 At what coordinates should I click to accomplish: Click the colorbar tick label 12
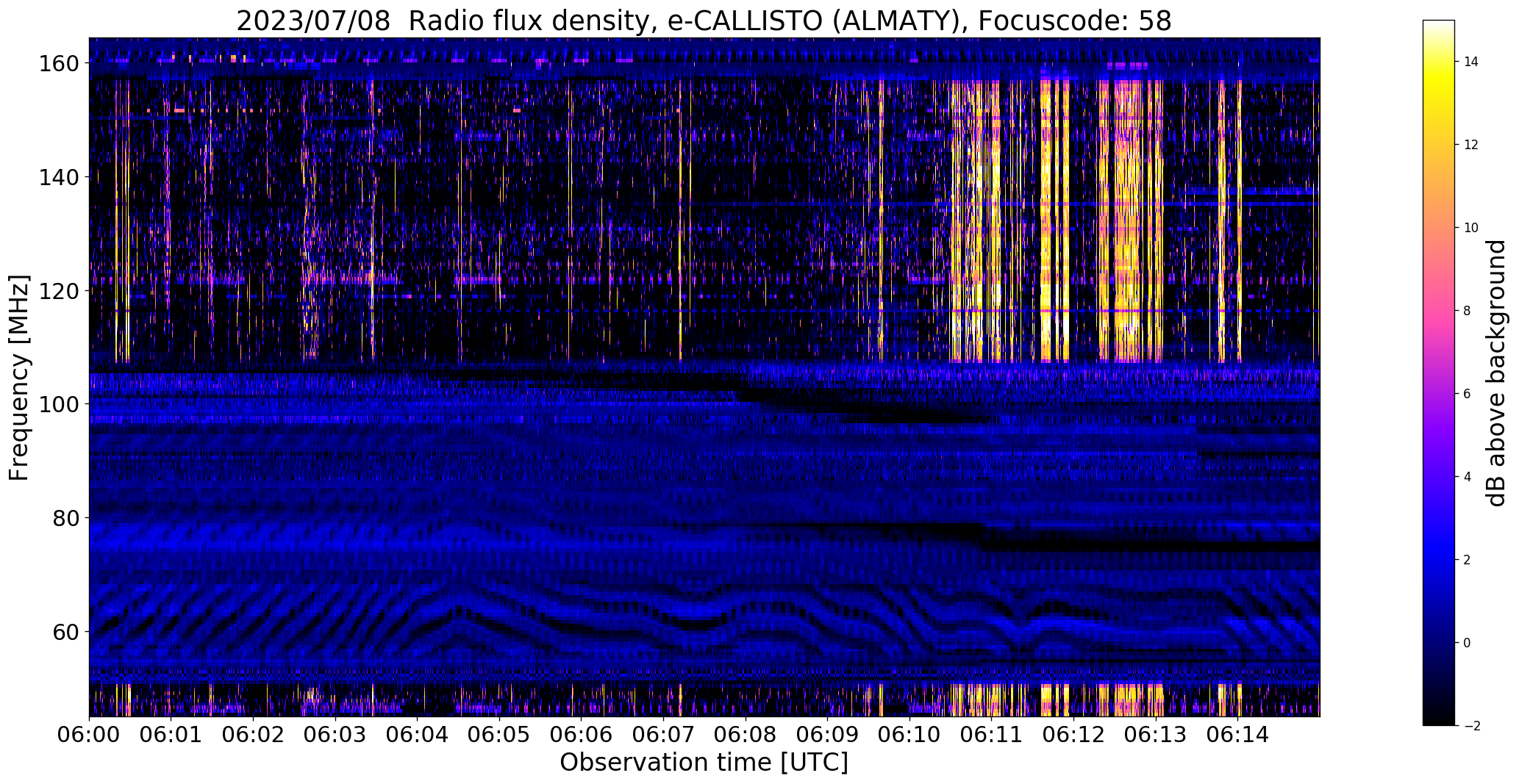point(1471,145)
